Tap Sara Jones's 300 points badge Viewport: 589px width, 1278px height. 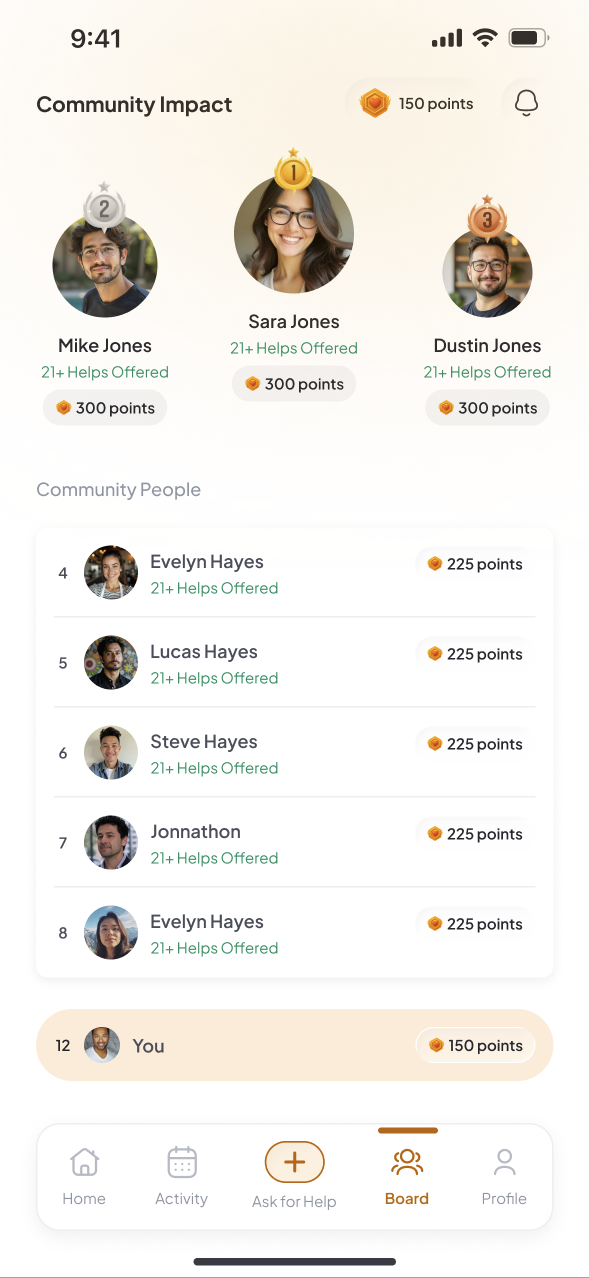pos(294,384)
